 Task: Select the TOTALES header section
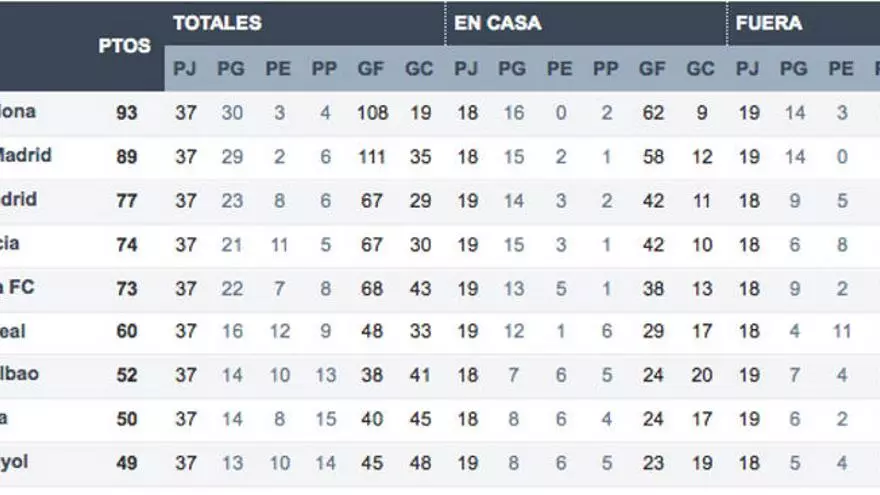217,23
